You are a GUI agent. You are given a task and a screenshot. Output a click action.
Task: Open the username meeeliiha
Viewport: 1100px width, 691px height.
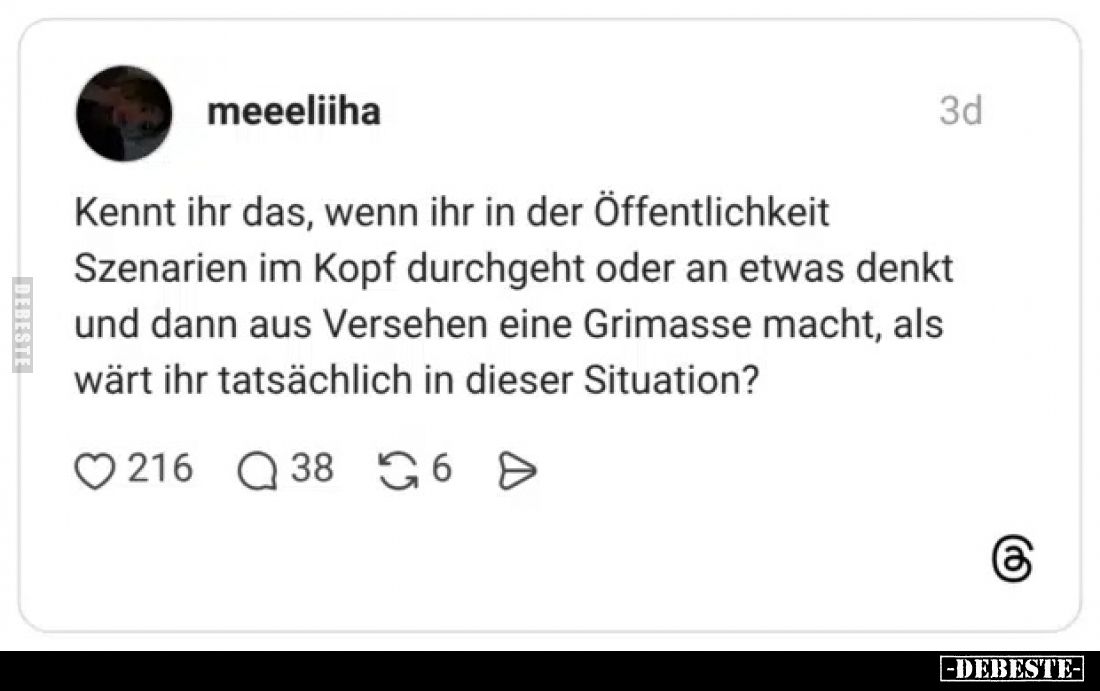tap(293, 111)
